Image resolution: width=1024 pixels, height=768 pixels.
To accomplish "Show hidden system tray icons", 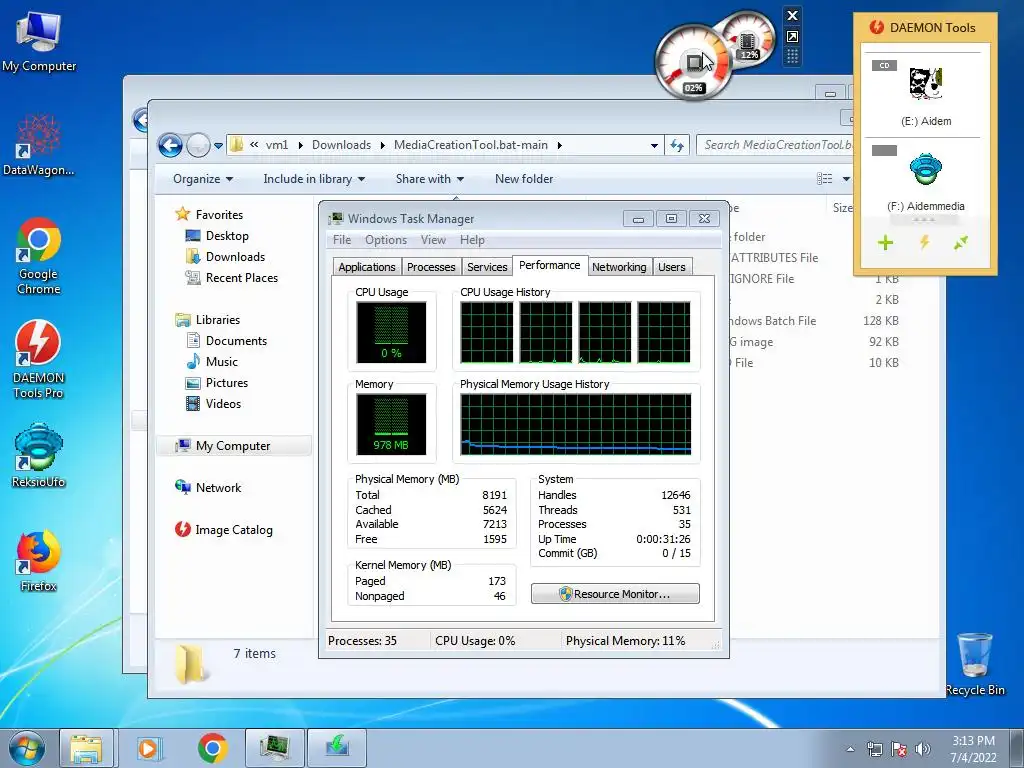I will [x=850, y=749].
